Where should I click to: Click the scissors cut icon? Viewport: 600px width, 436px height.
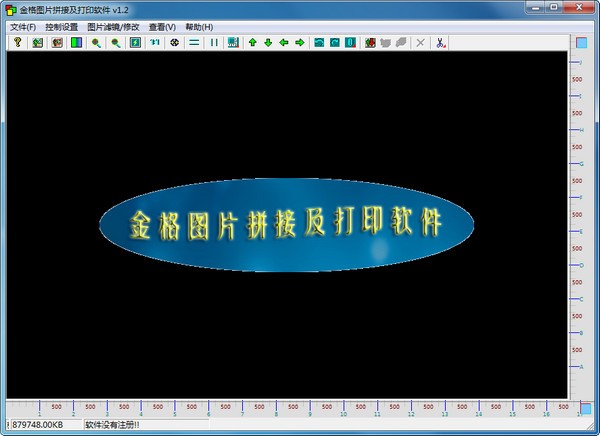coord(441,43)
